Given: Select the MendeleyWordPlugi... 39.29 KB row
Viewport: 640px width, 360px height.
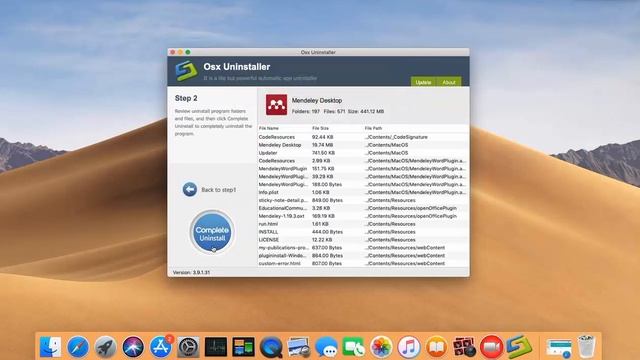Looking at the screenshot, I should 363,177.
